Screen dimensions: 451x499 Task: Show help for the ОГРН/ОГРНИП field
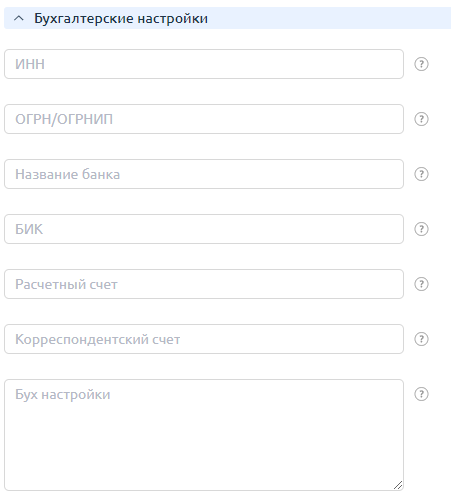pos(421,119)
